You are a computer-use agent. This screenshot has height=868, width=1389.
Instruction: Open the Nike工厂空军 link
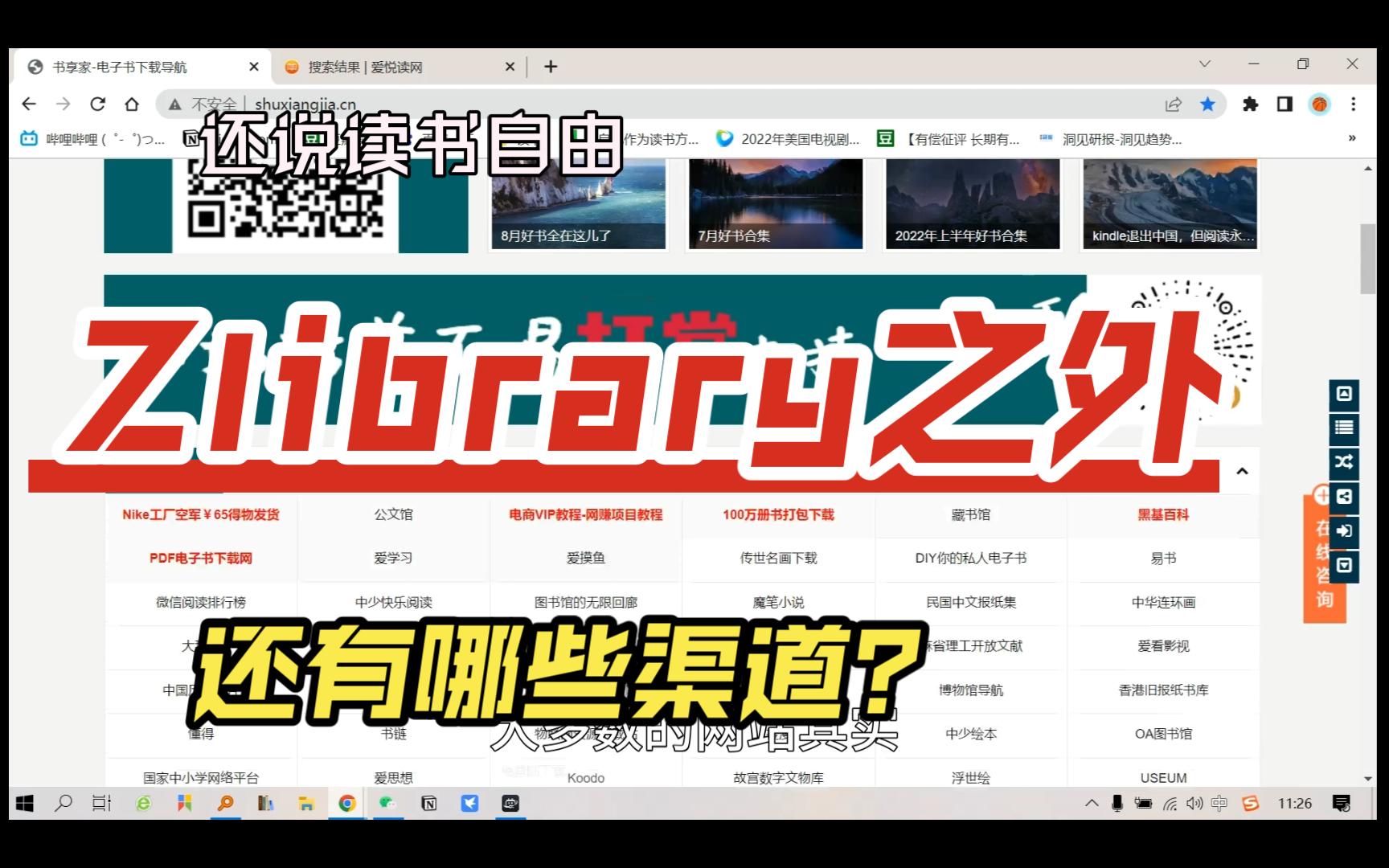tap(201, 514)
